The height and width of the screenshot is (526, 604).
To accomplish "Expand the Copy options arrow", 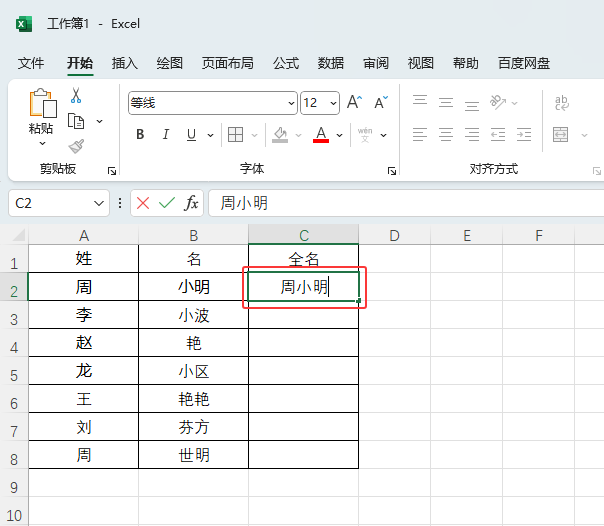I will click(99, 121).
